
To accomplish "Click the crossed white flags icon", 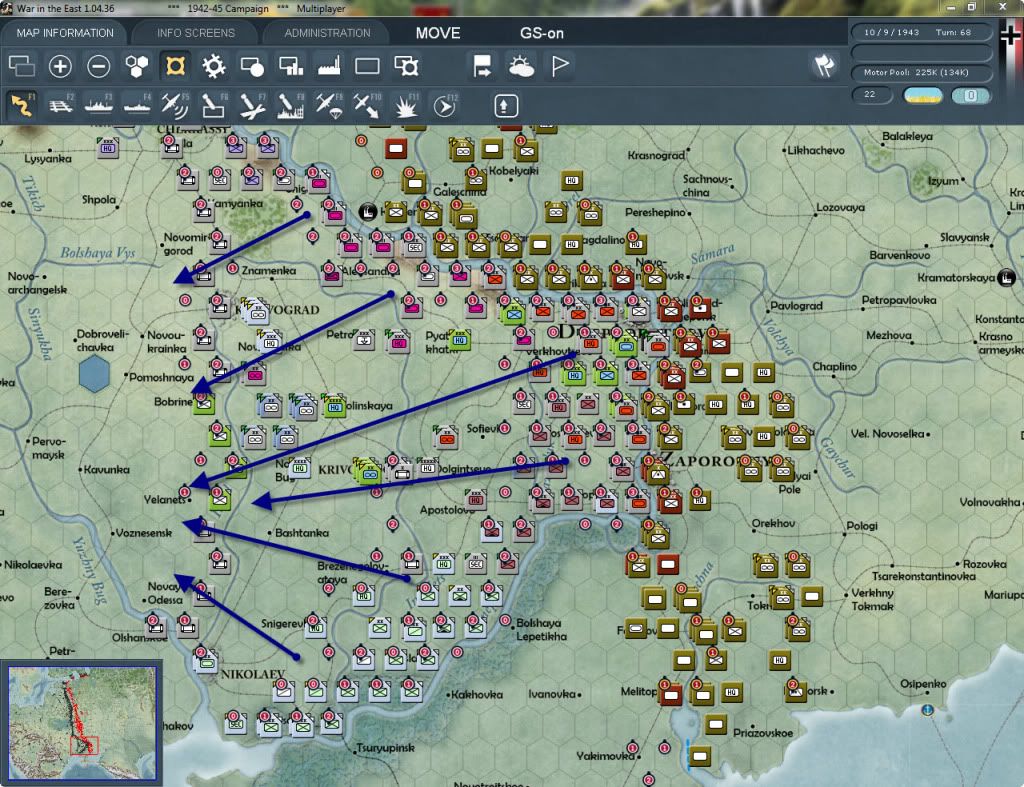I will [x=824, y=65].
